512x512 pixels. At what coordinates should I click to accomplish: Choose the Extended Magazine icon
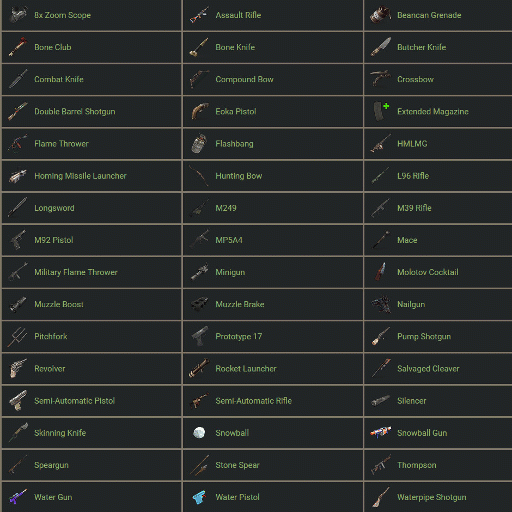click(381, 111)
